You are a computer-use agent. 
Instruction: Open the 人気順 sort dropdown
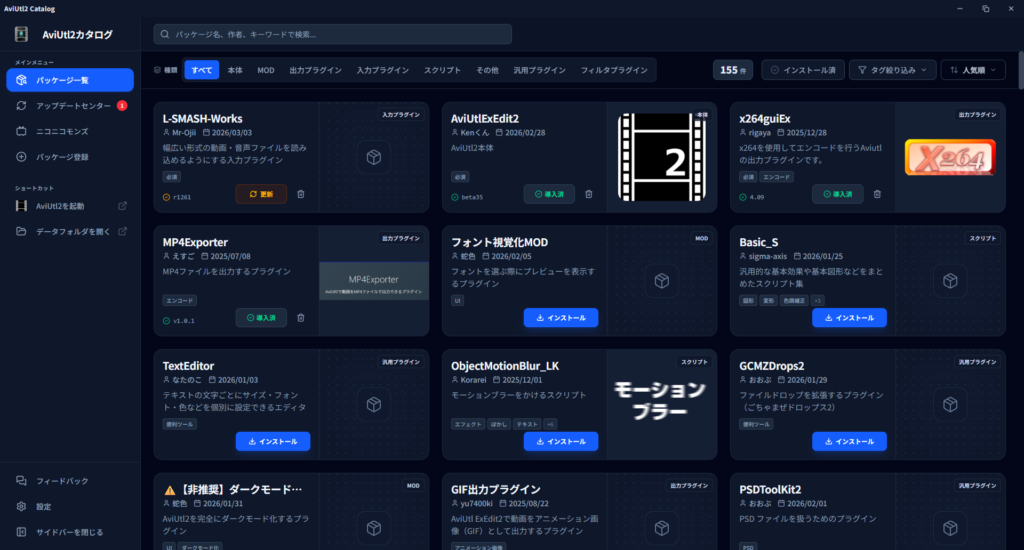pyautogui.click(x=974, y=70)
